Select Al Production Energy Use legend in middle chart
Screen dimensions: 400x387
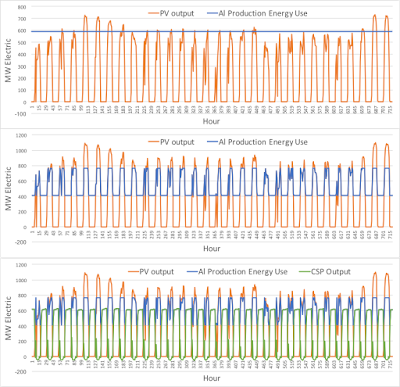click(x=257, y=142)
